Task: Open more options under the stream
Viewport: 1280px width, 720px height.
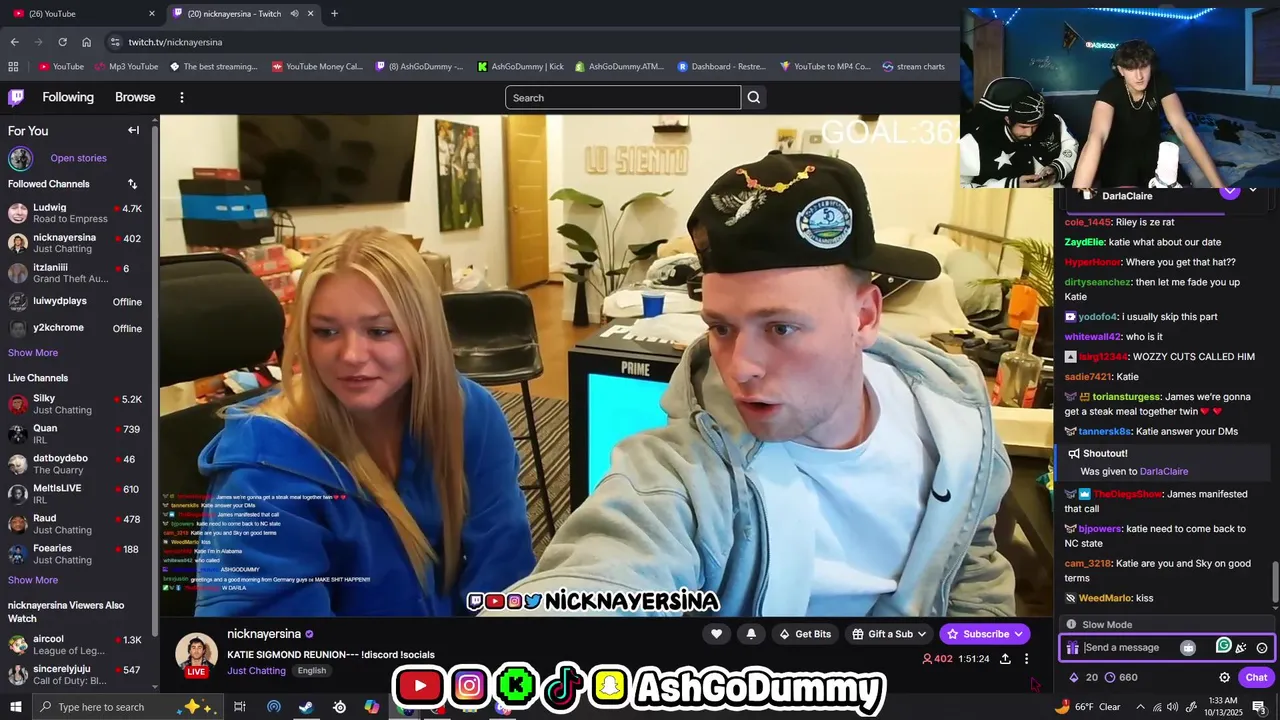Action: click(1026, 659)
